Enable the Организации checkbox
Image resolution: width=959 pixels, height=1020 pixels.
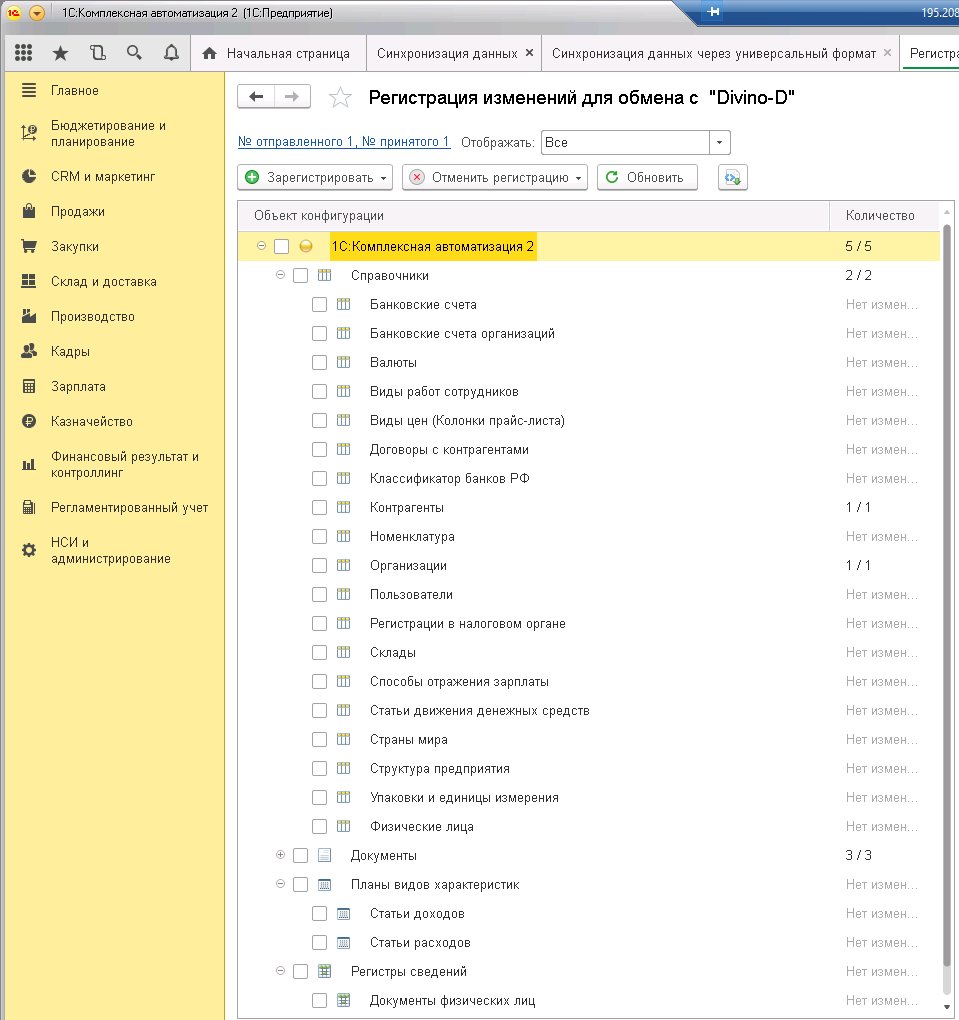coord(319,565)
